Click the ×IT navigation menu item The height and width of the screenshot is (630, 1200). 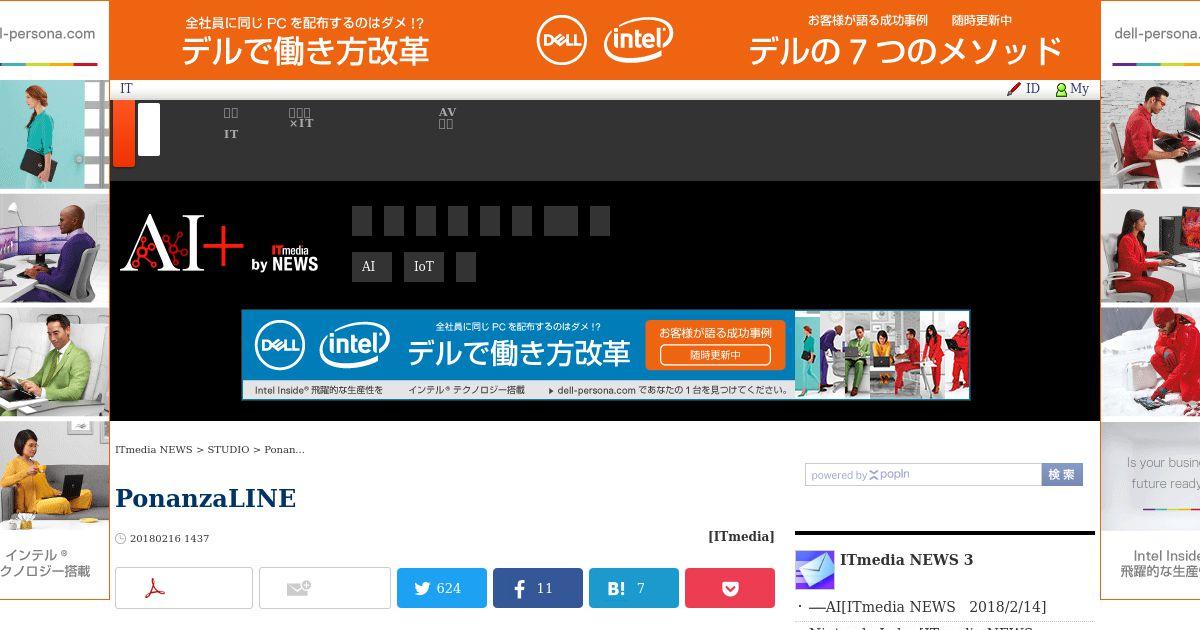tap(301, 118)
